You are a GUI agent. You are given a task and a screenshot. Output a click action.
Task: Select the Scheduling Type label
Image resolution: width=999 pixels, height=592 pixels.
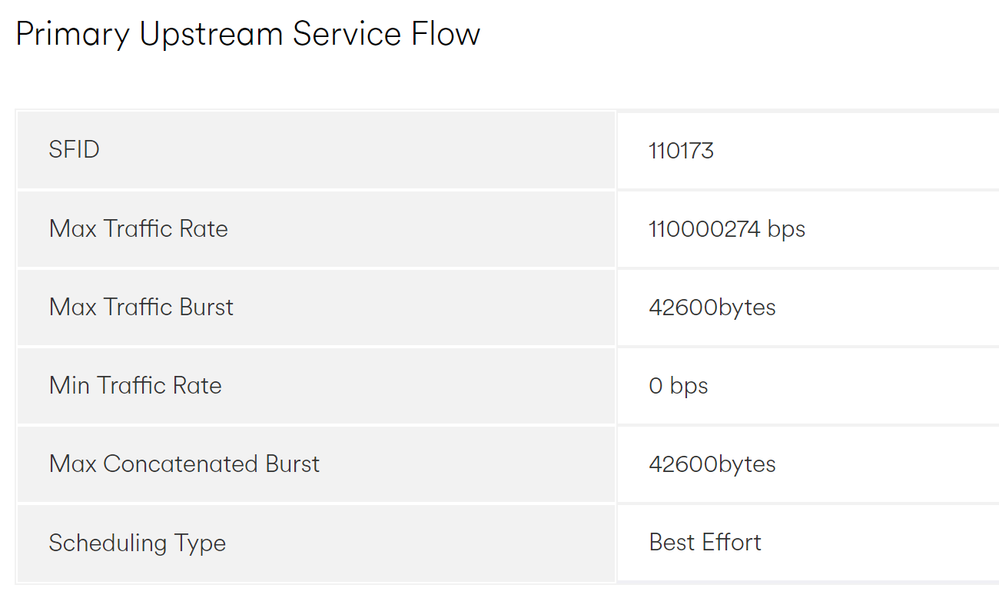(x=137, y=544)
